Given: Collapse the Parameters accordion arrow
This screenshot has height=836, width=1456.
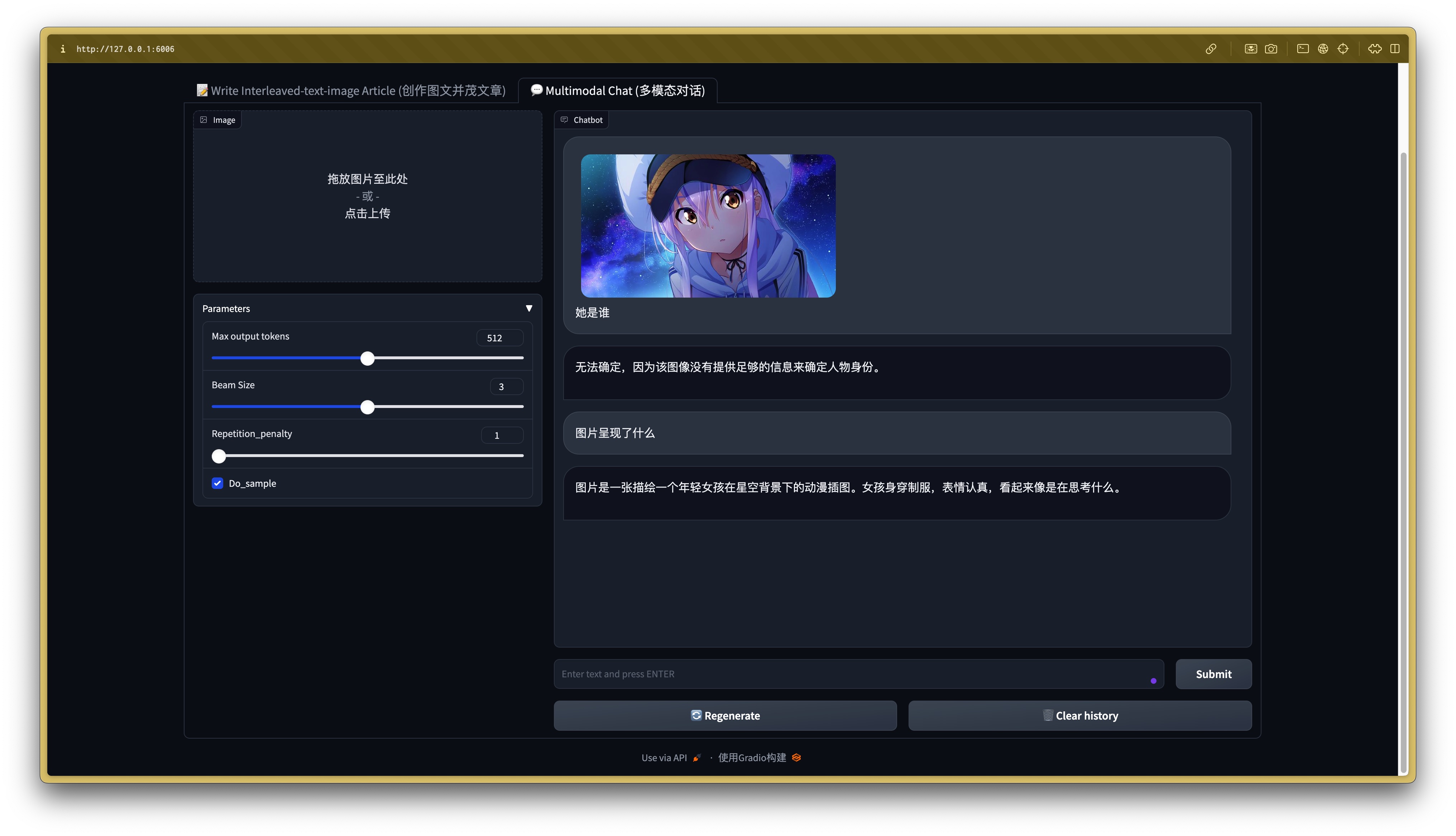Looking at the screenshot, I should 529,308.
